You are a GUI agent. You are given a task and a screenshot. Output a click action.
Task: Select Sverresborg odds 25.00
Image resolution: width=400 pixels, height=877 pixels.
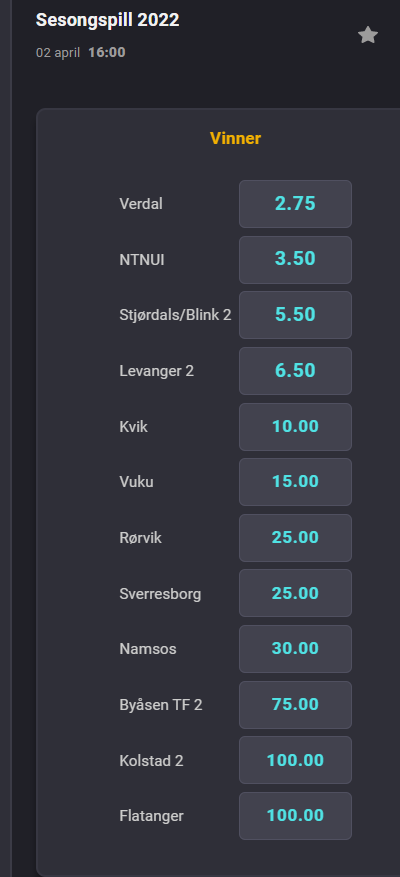tap(295, 593)
